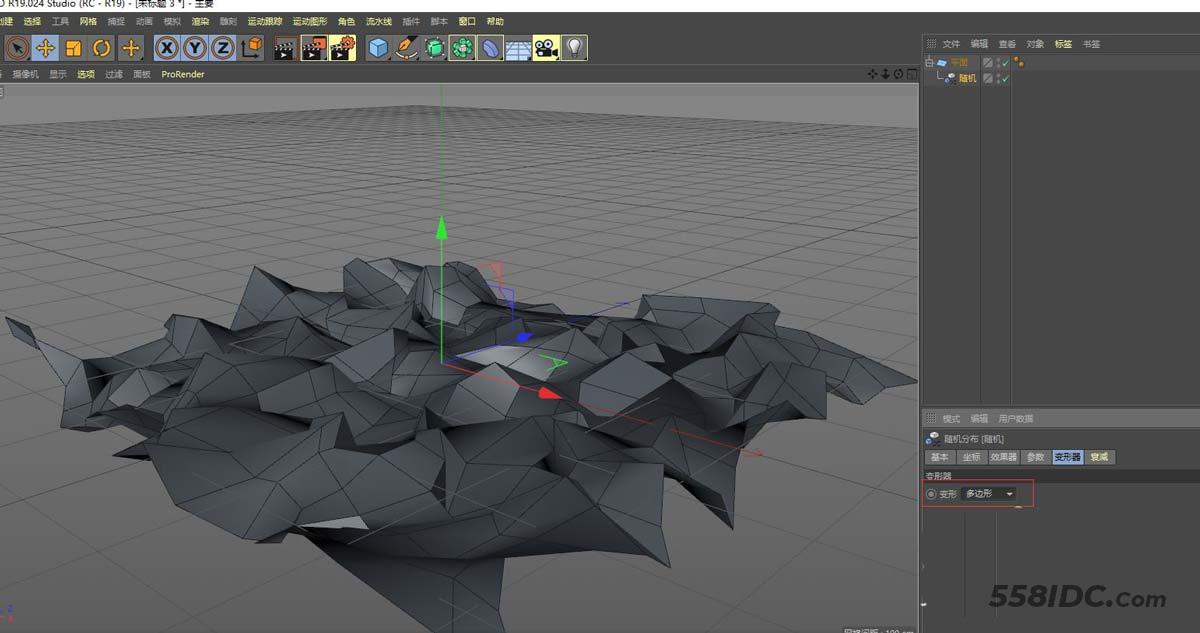1200x633 pixels.
Task: Render the active view clapperboard
Action: click(285, 47)
